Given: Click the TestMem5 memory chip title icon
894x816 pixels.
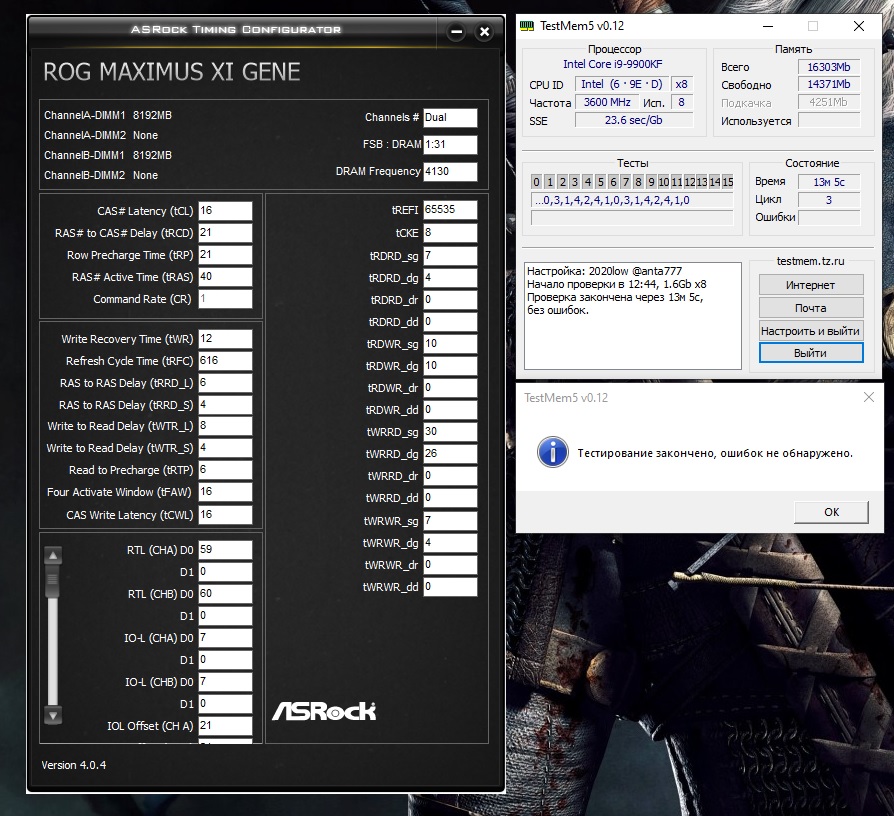Looking at the screenshot, I should [527, 26].
